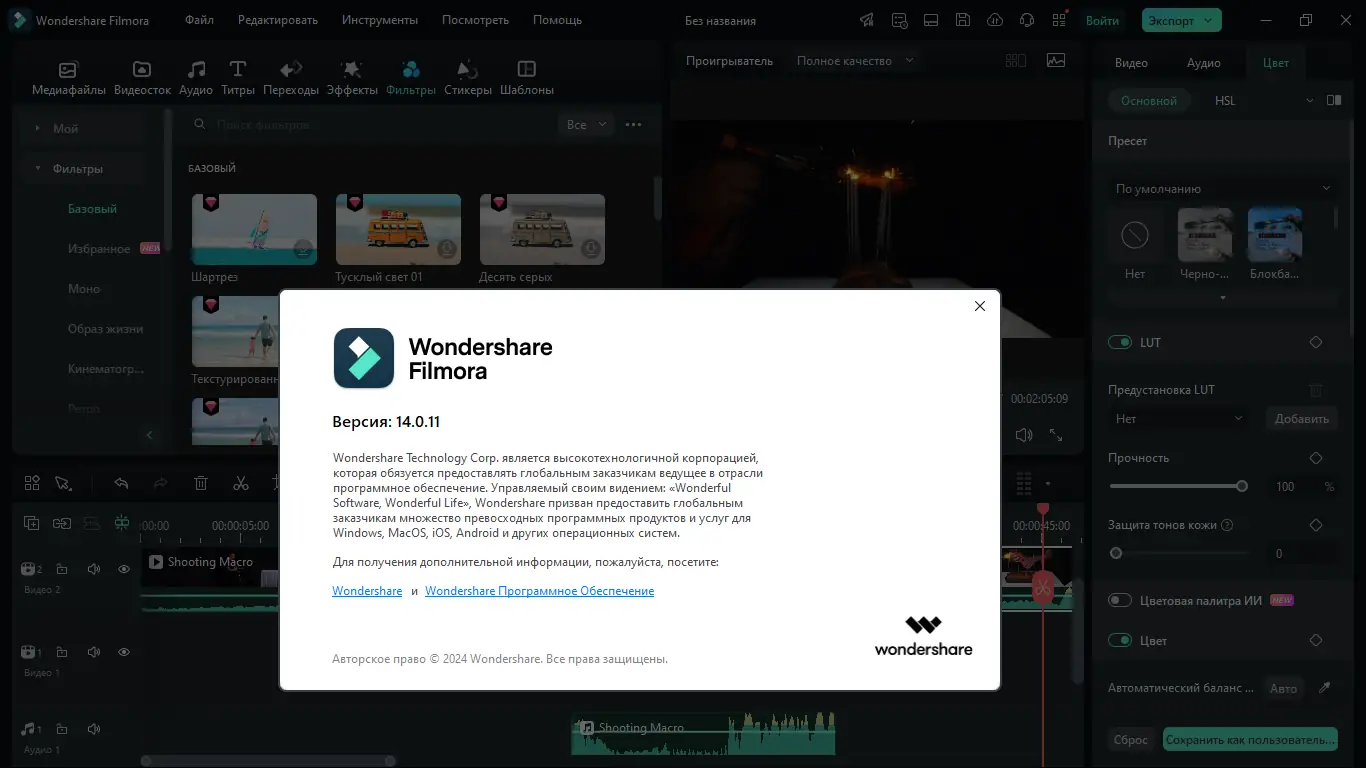Click the green magnetic snapping icon above tracks

122,523
